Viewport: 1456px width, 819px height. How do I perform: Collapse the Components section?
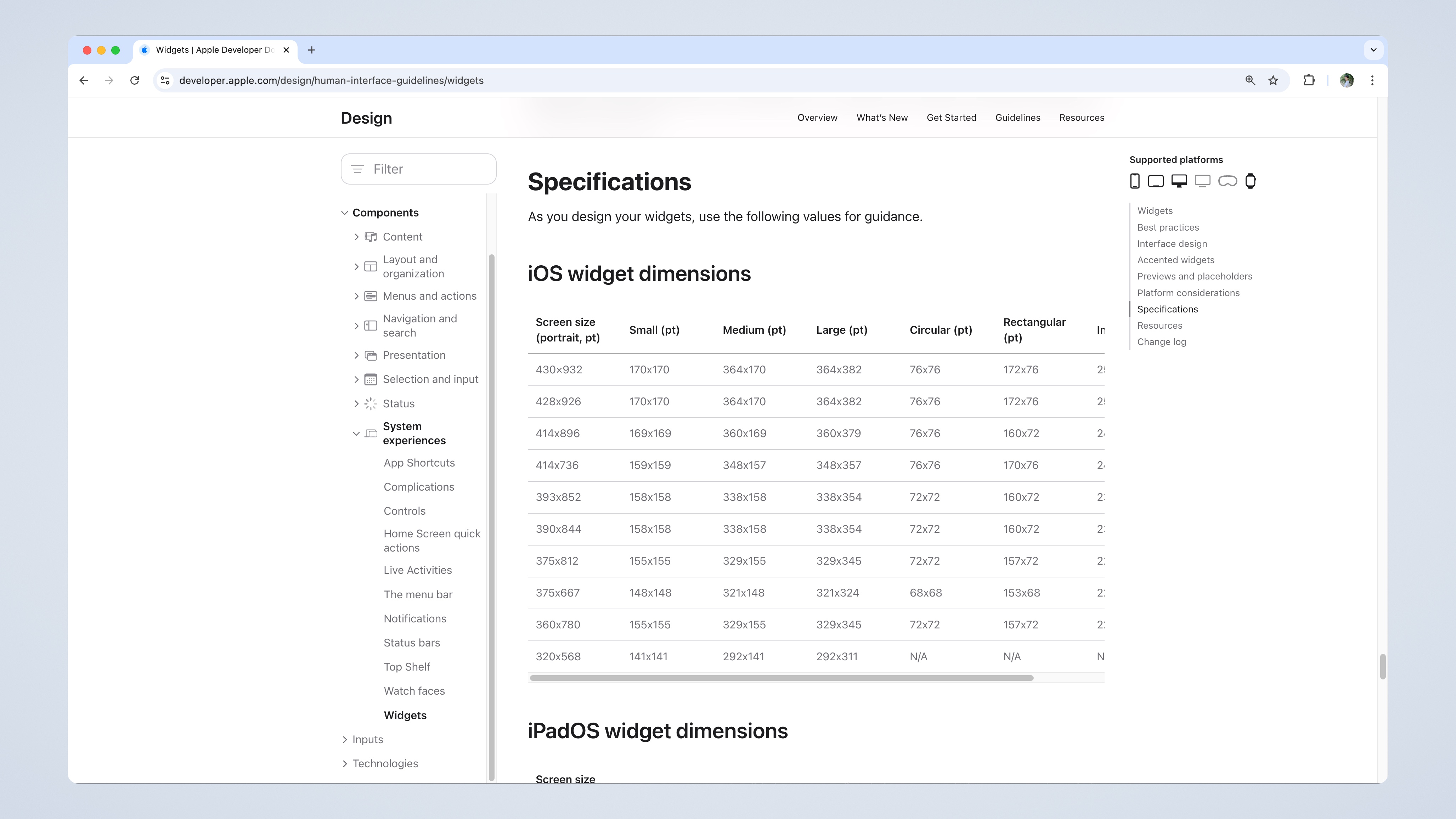click(x=344, y=213)
